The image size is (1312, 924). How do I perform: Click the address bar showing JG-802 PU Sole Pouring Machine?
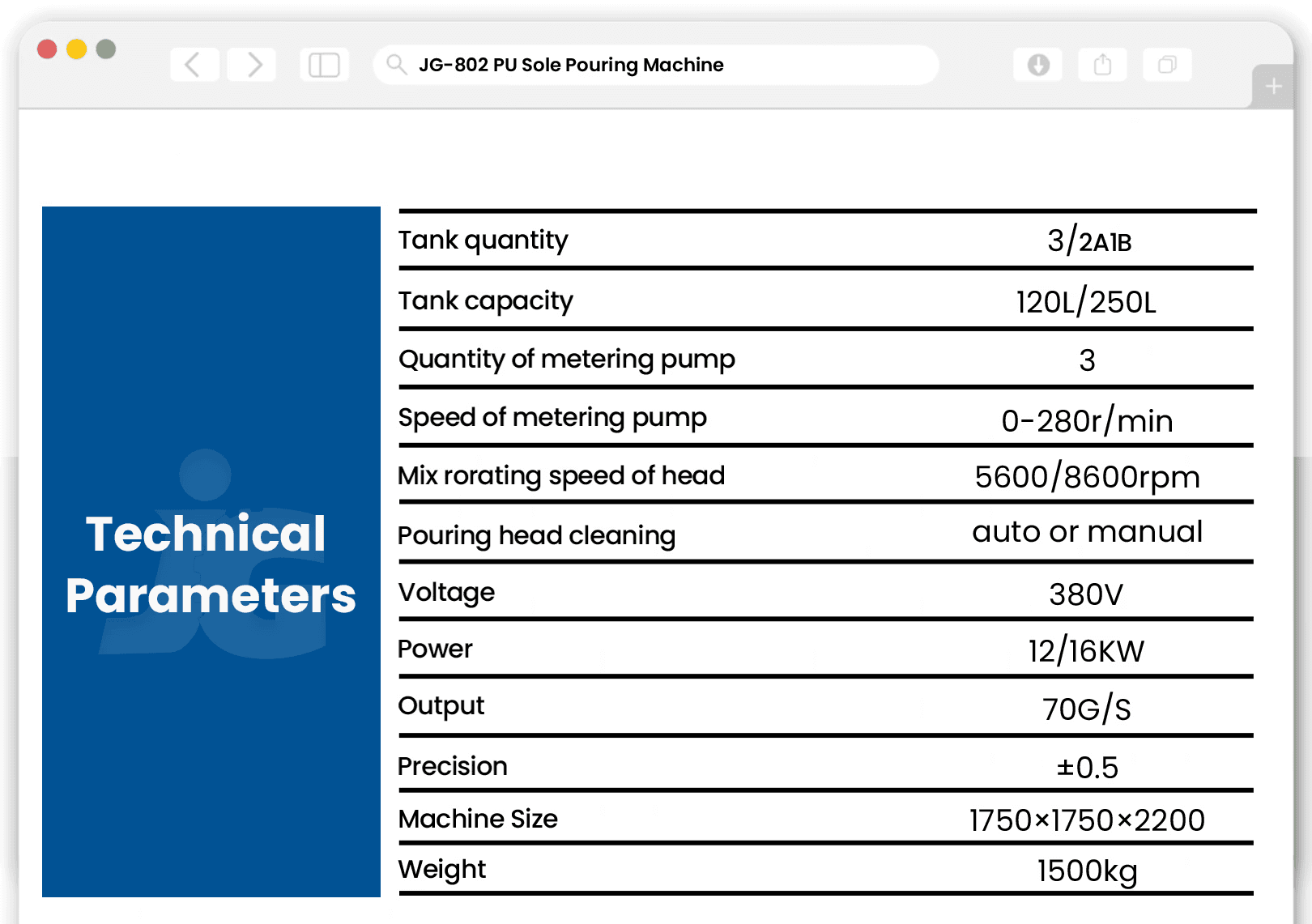656,65
